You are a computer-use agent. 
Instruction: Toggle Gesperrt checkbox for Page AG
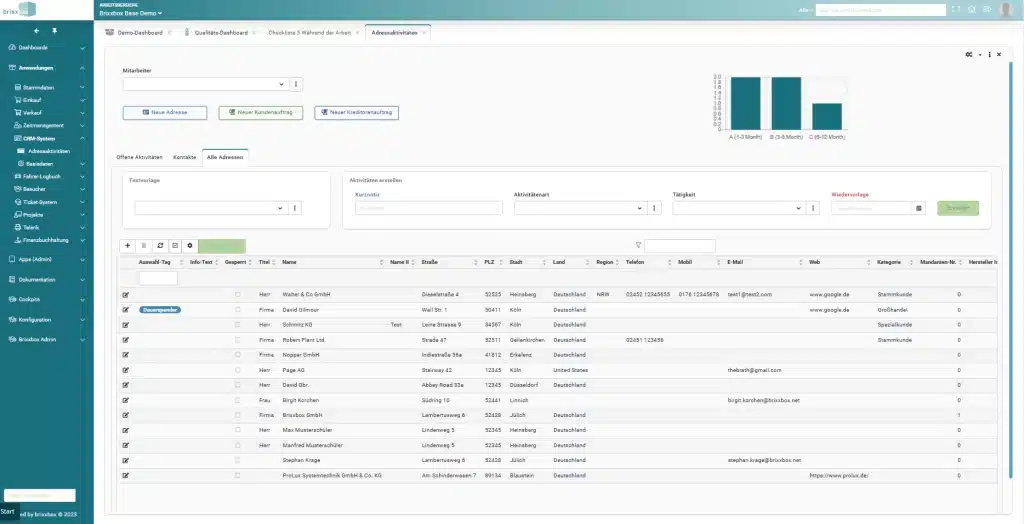238,370
